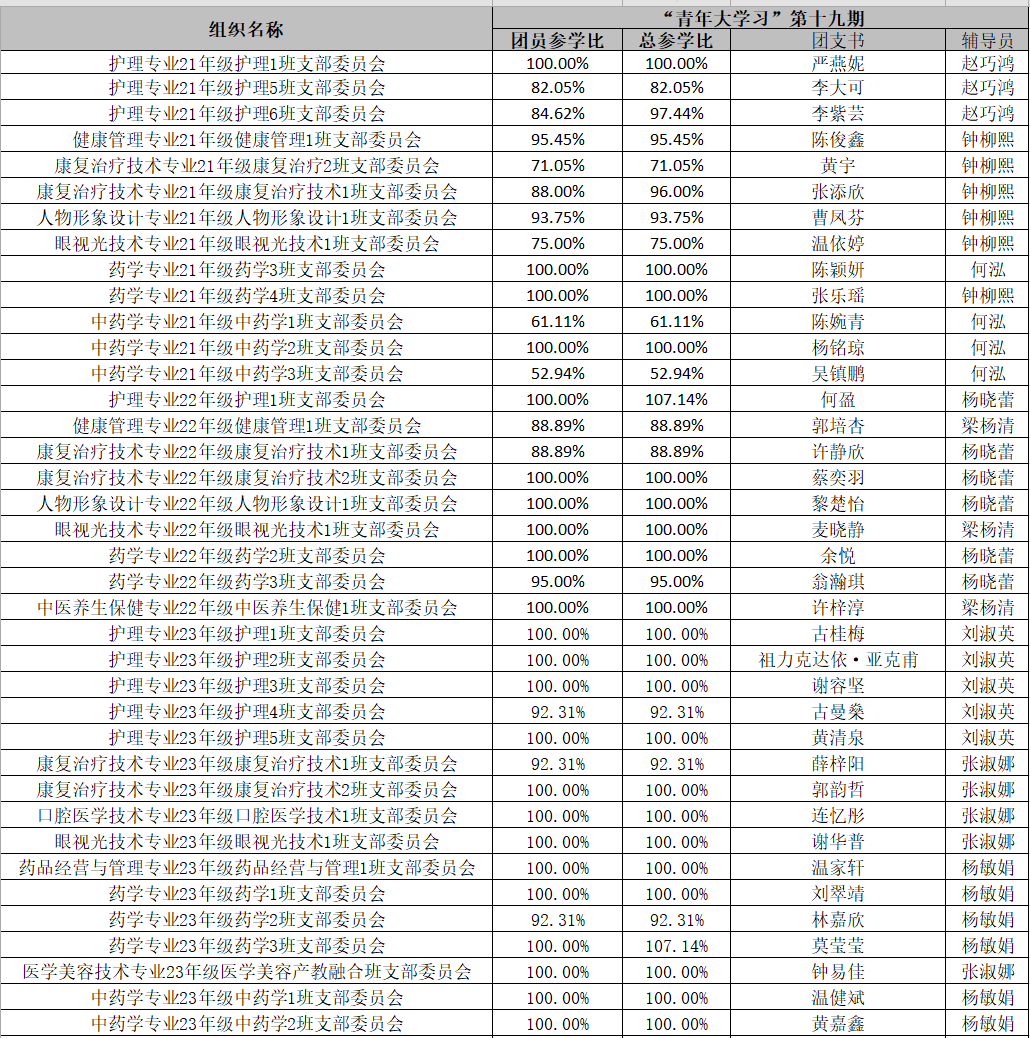Click the cell containing 祖力克达依·亚克甫
This screenshot has width=1030, height=1038.
coord(837,660)
